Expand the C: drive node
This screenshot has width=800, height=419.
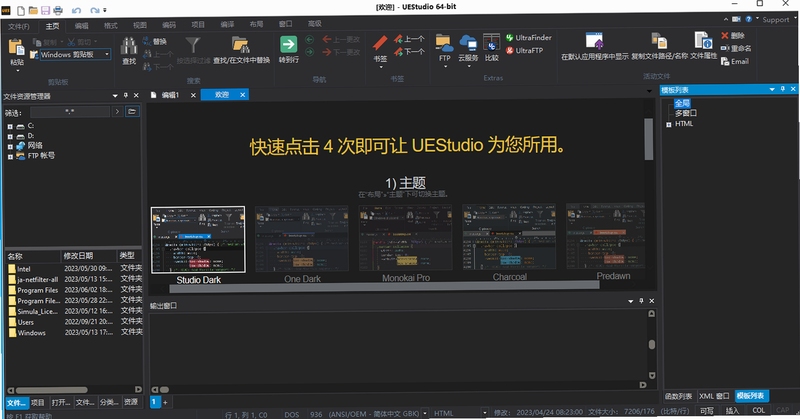10,127
